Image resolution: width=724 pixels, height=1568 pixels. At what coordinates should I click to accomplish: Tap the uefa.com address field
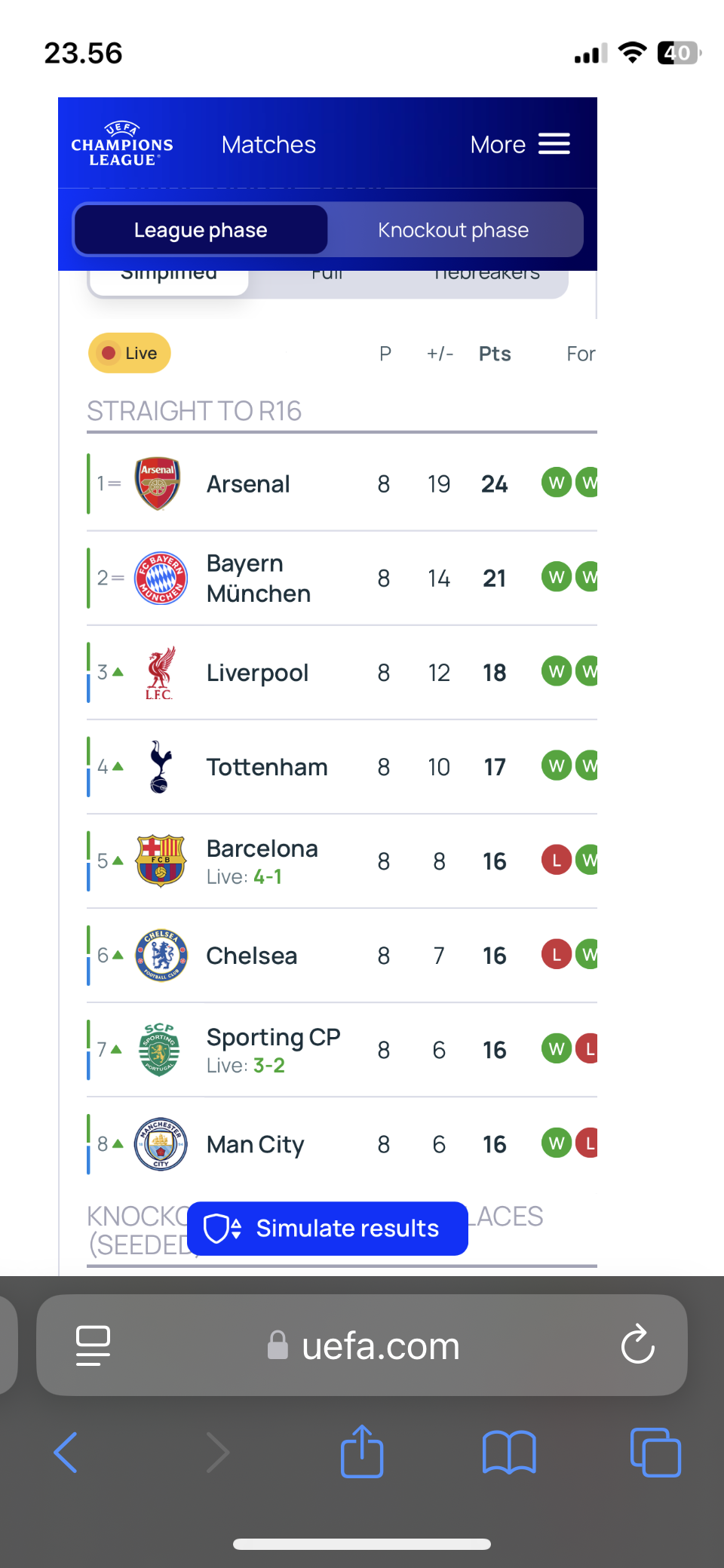[x=362, y=1345]
